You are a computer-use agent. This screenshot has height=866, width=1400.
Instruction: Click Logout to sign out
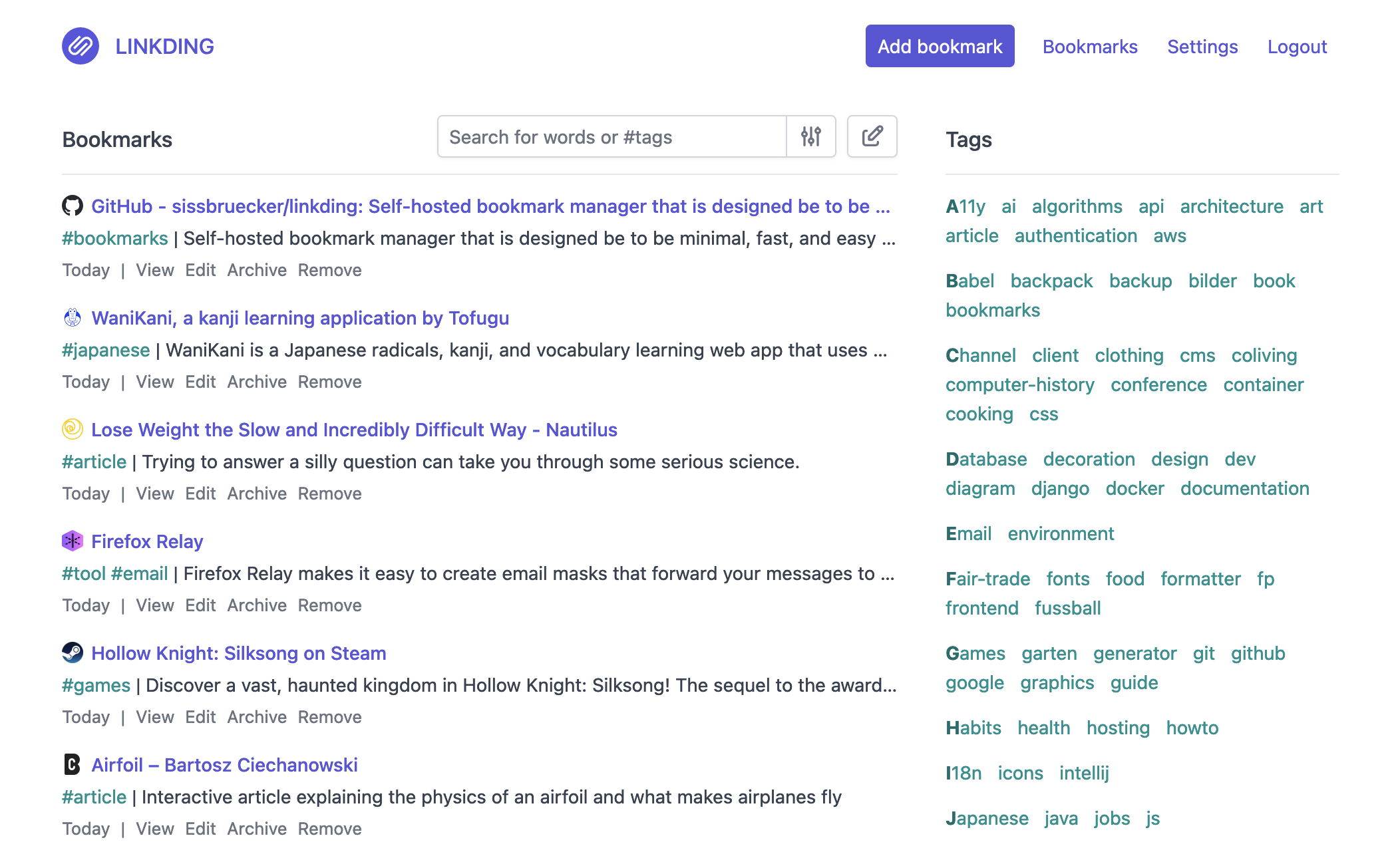point(1296,47)
